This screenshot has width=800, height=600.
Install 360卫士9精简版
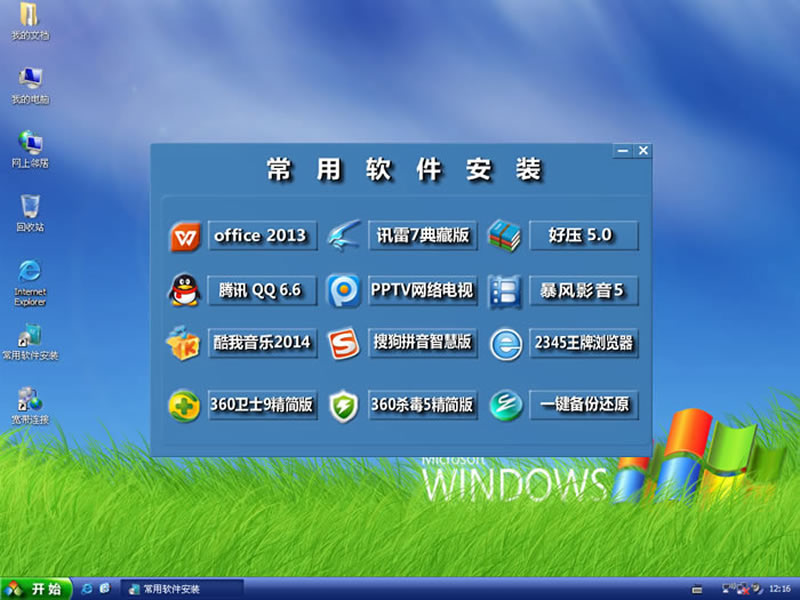click(262, 405)
